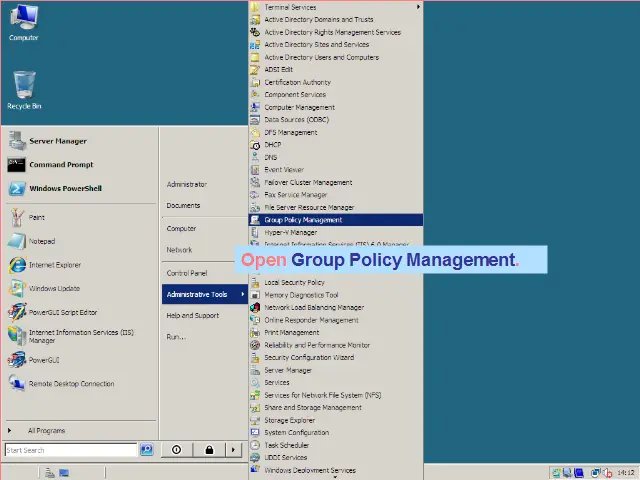Screen dimensions: 640x480
Task: Click the Start Search magnifier button
Action: 147,450
